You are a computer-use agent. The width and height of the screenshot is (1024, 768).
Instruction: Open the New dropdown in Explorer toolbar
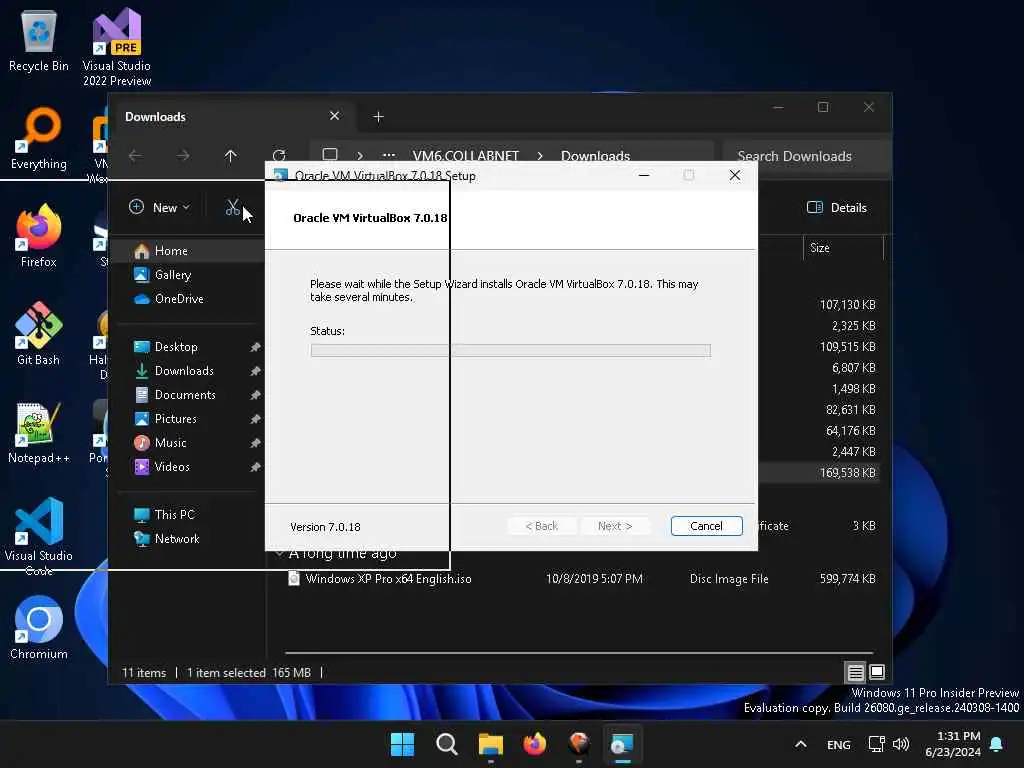(159, 208)
